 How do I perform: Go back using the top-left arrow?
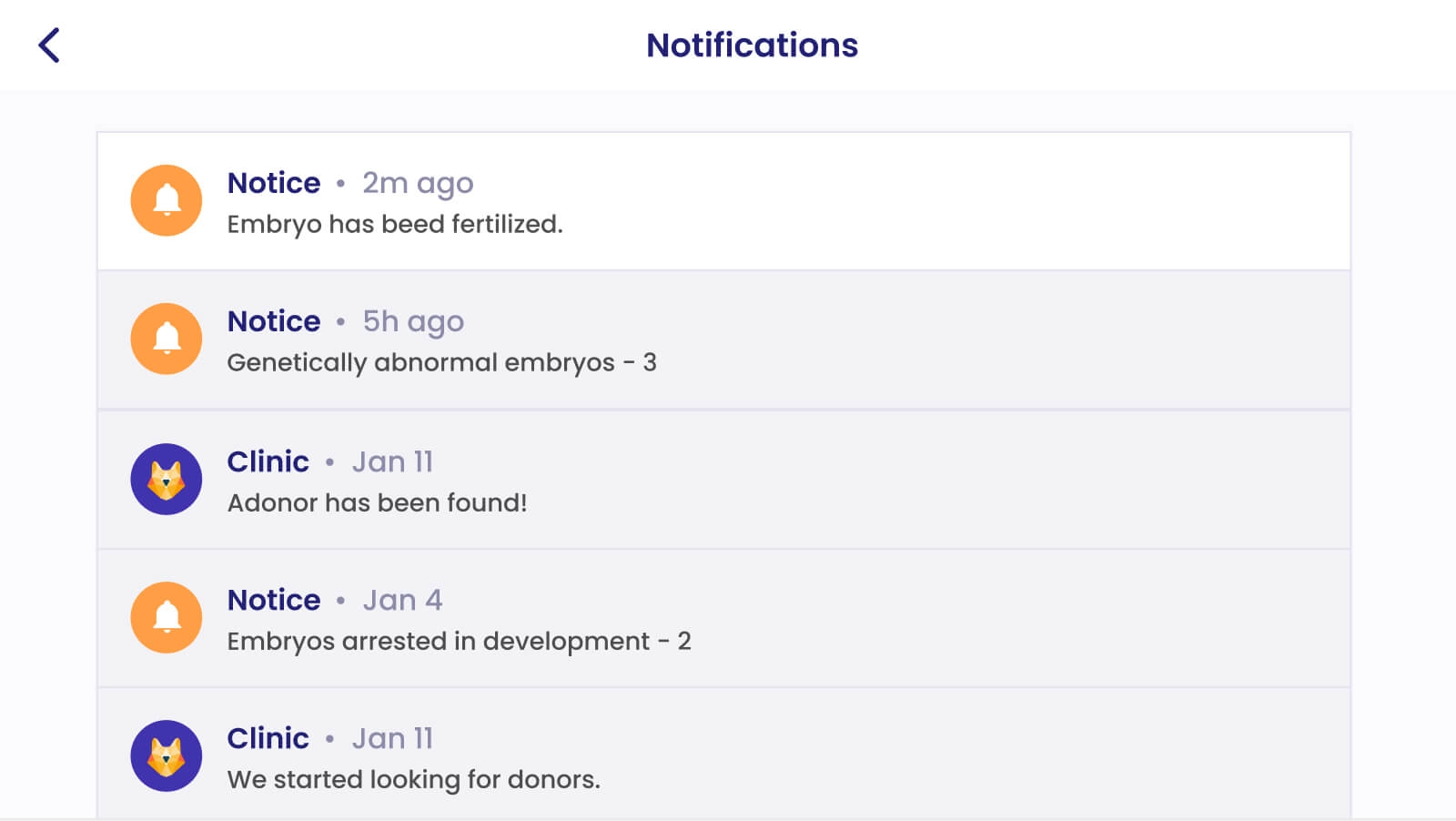pos(49,45)
